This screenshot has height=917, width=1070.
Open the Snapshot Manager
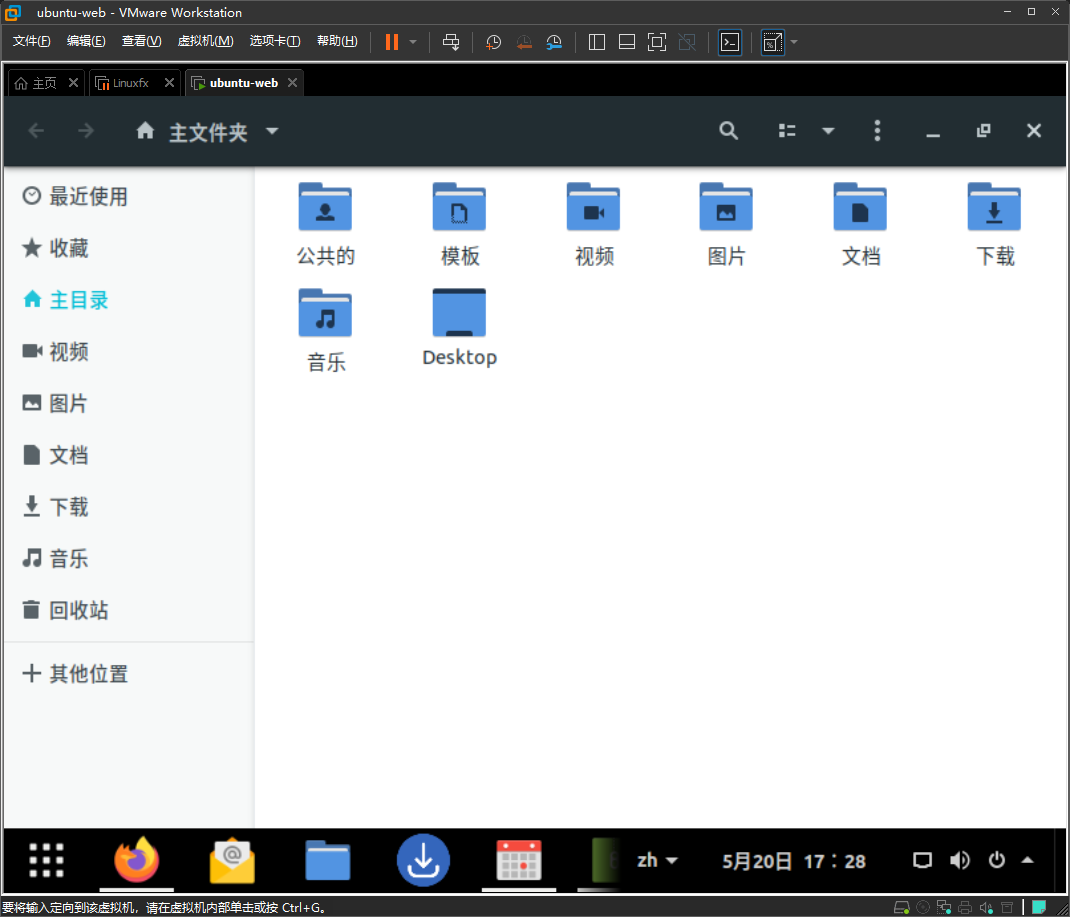coord(553,42)
